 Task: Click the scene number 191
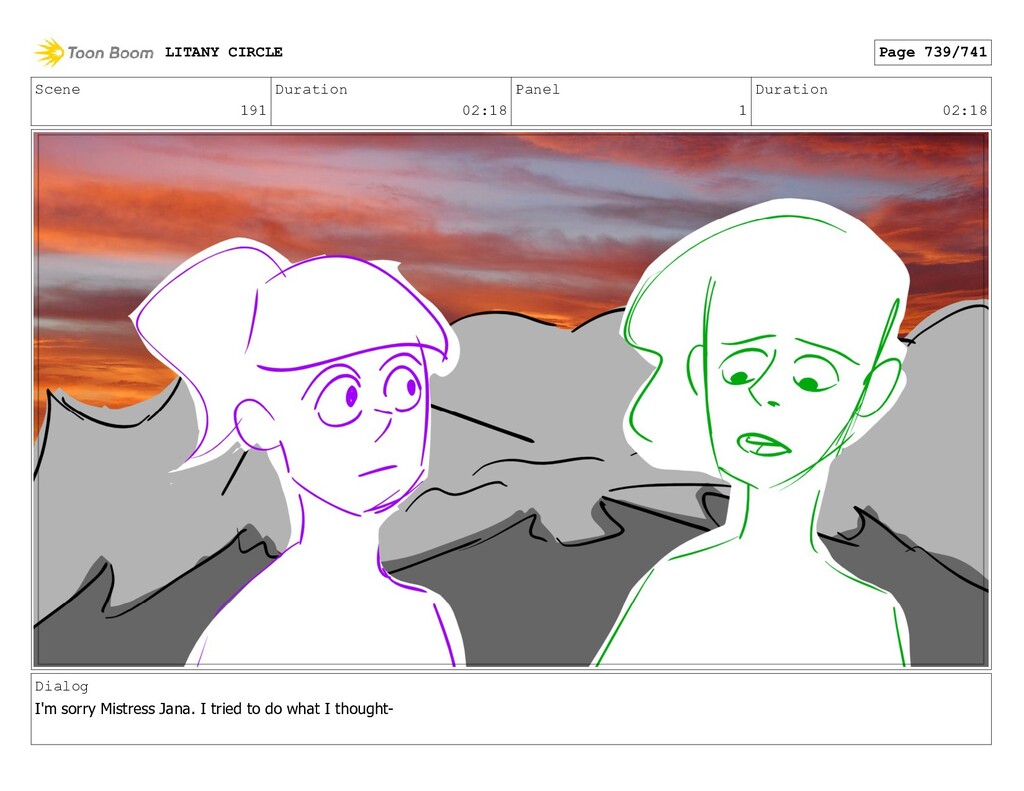(253, 110)
